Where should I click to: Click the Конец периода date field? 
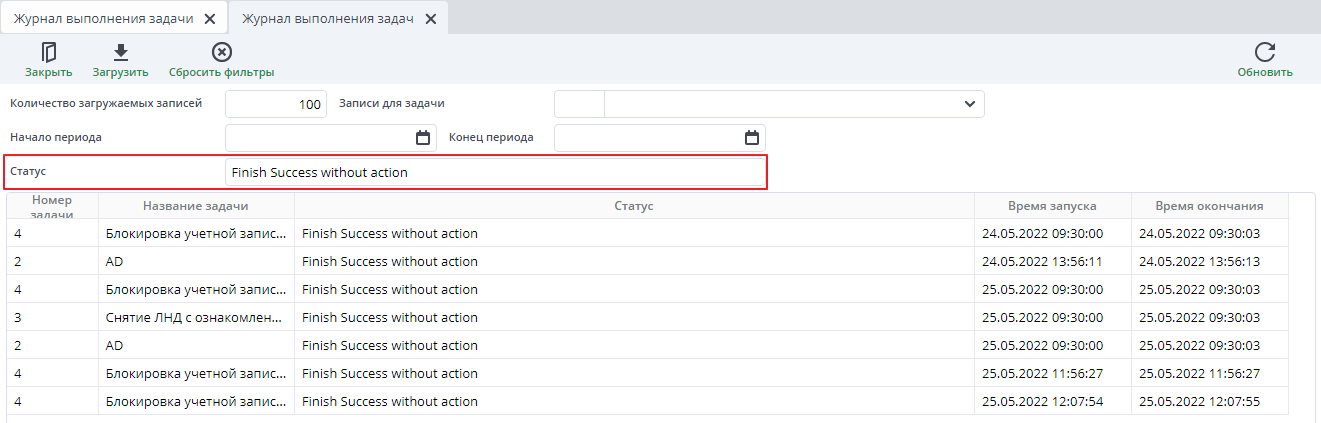(x=648, y=138)
